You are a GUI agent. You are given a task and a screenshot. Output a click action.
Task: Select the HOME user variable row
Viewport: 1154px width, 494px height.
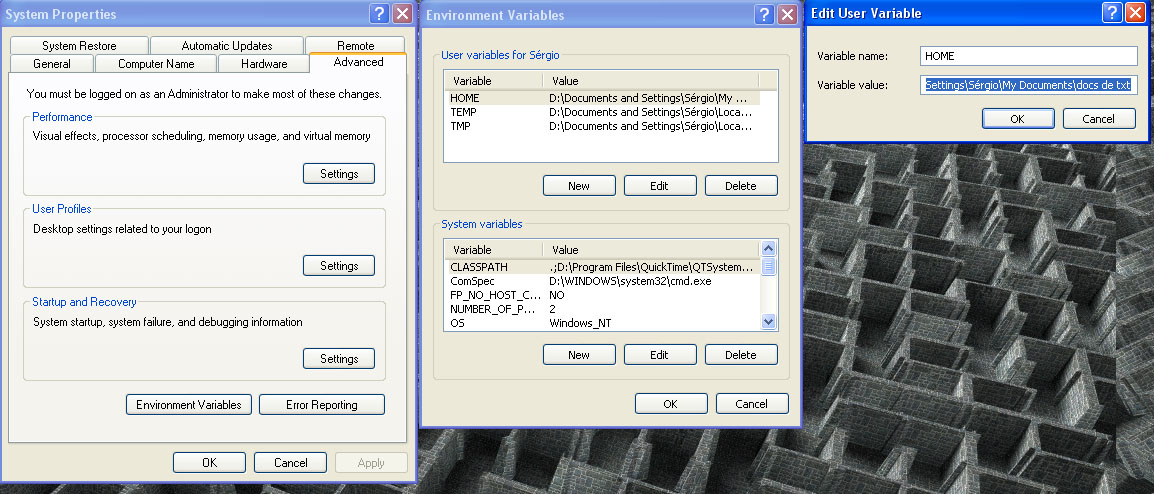coord(602,98)
